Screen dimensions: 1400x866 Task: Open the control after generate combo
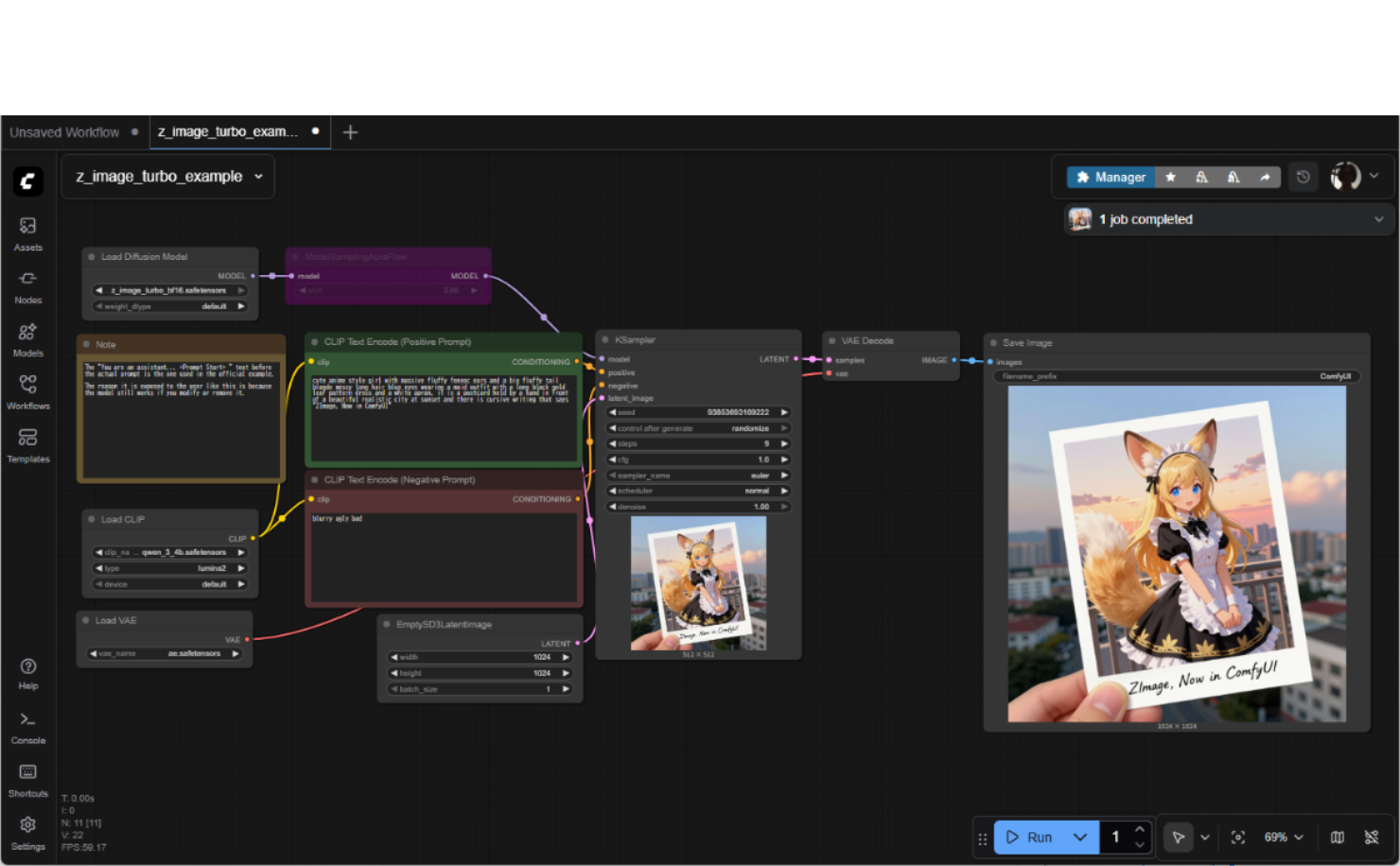pos(698,428)
